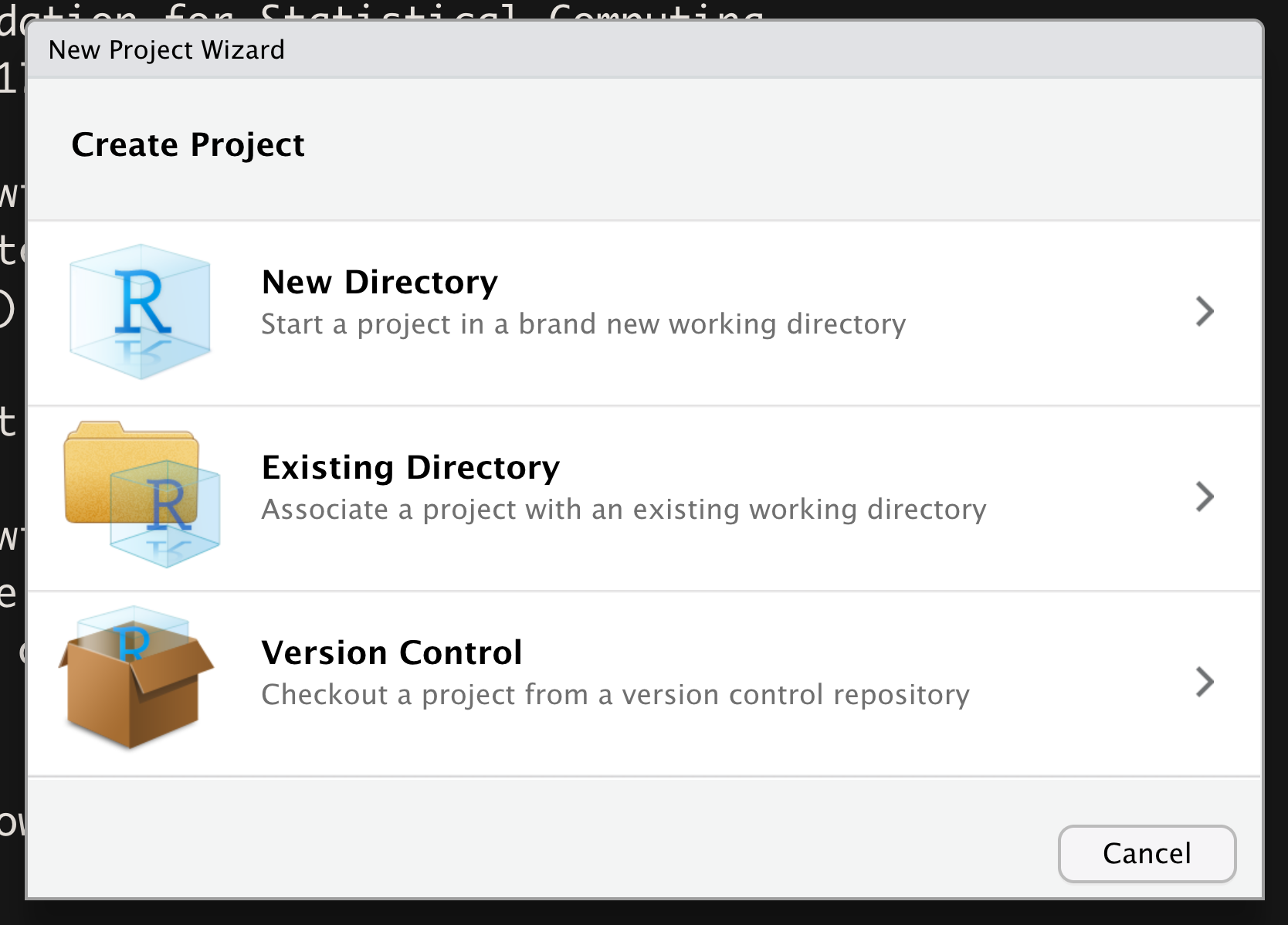Pick the Version Control heading

(x=392, y=653)
